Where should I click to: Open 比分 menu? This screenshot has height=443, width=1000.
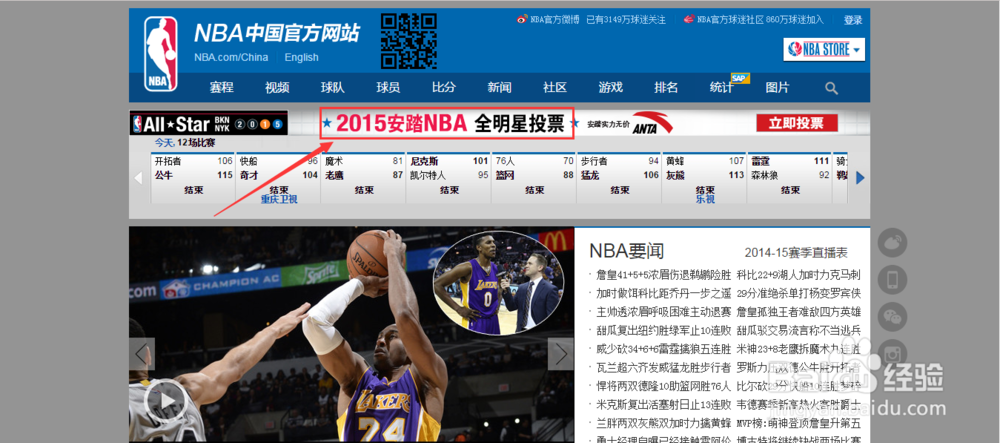point(444,87)
